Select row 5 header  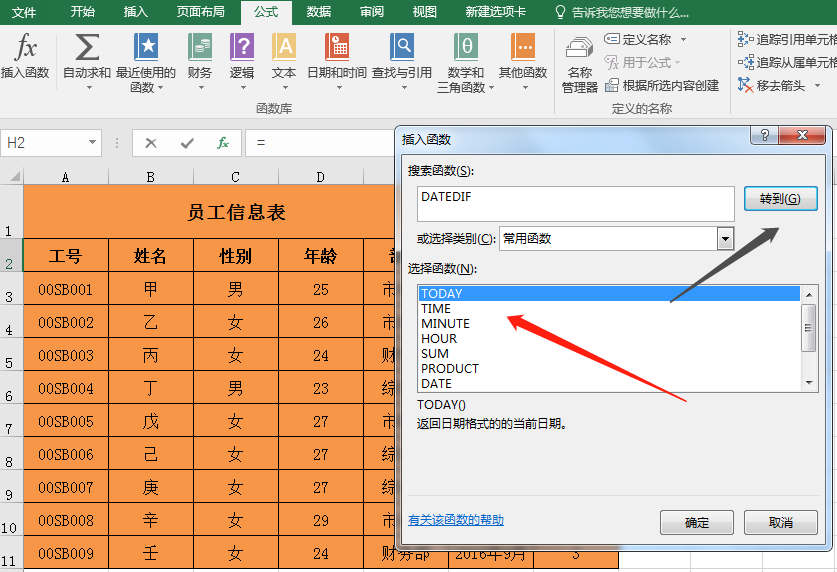(x=11, y=354)
